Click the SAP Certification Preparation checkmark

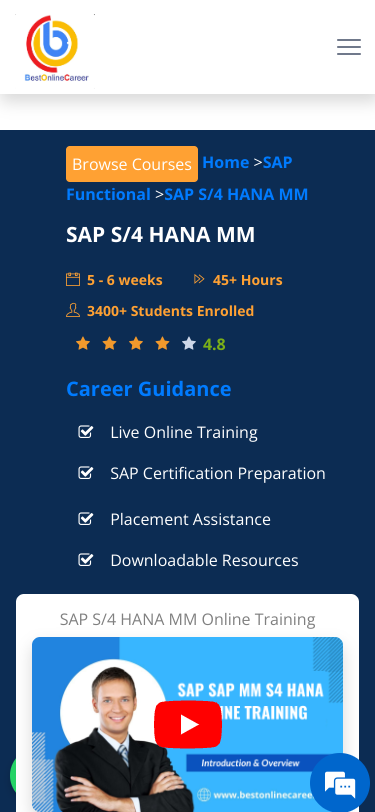click(x=85, y=472)
